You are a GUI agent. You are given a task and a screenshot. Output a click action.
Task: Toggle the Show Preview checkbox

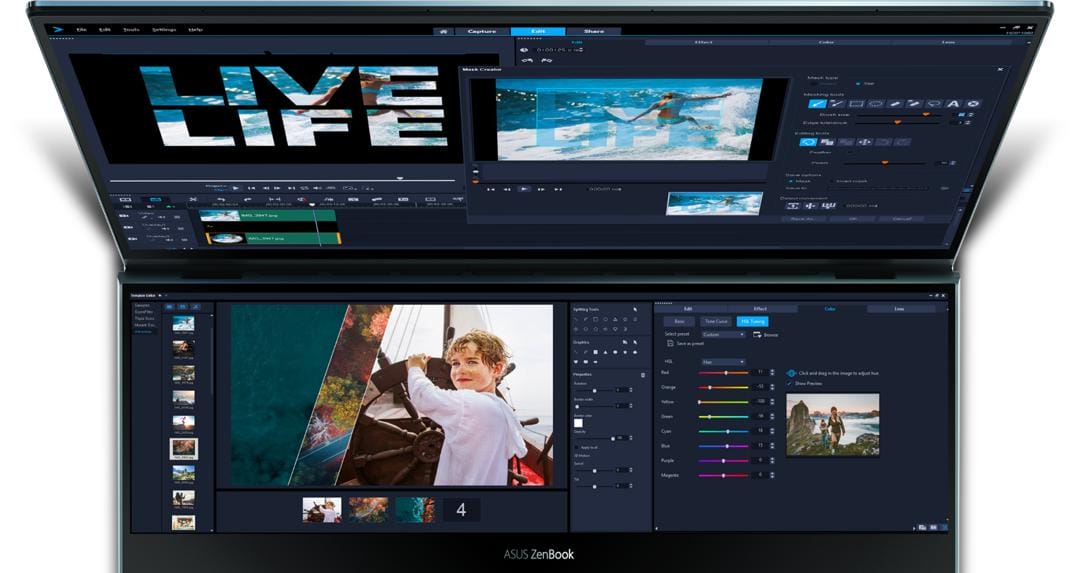pos(790,383)
